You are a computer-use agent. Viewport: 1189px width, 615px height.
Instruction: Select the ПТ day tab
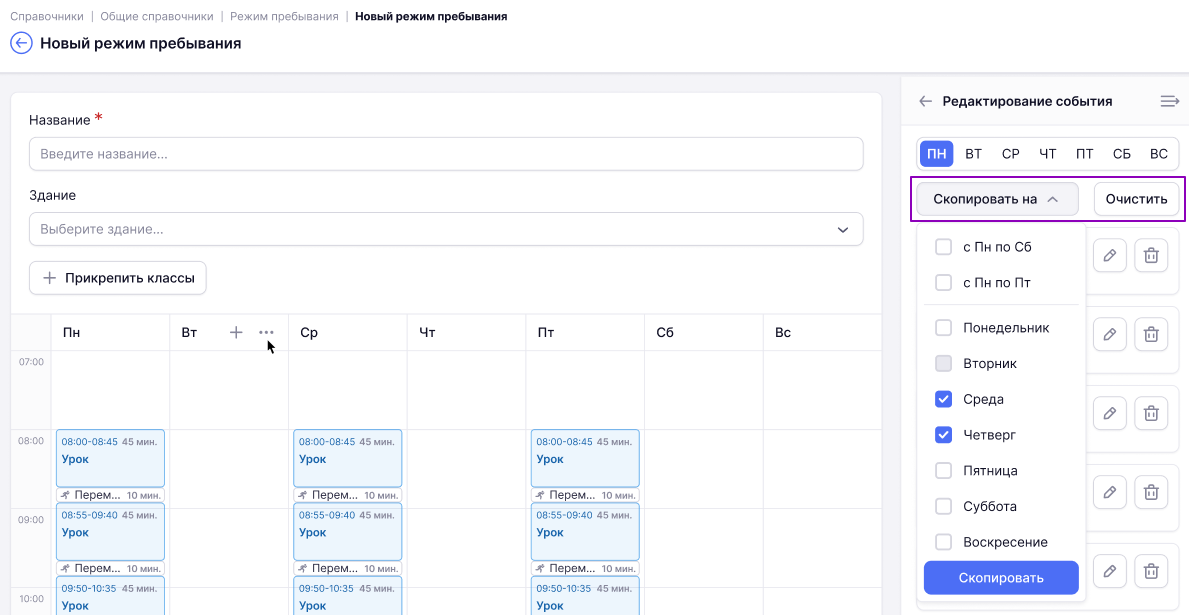[x=1084, y=154]
